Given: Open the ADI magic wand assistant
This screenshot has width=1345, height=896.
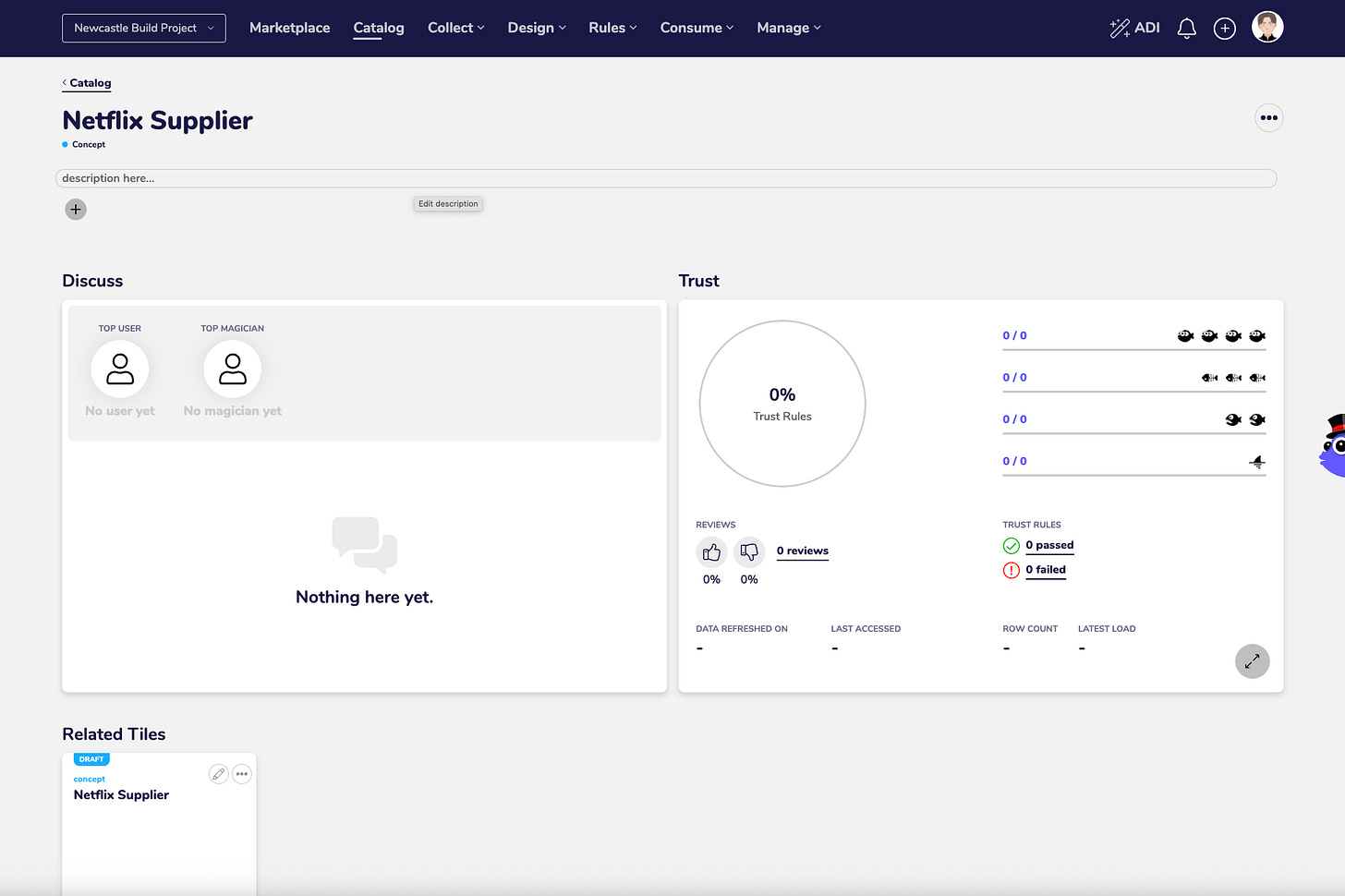Looking at the screenshot, I should [1134, 28].
